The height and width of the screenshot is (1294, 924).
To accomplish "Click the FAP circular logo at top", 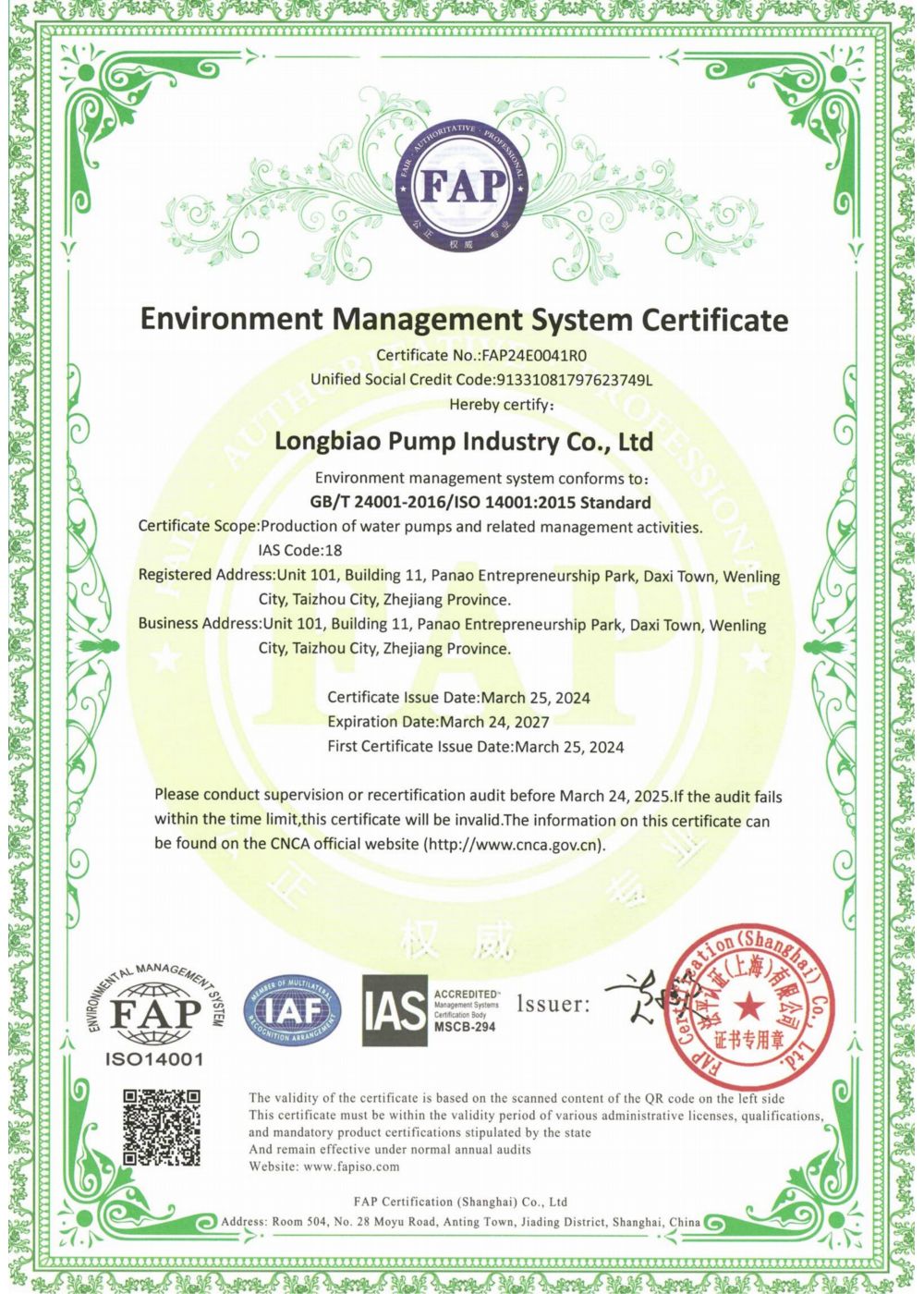I will click(464, 187).
